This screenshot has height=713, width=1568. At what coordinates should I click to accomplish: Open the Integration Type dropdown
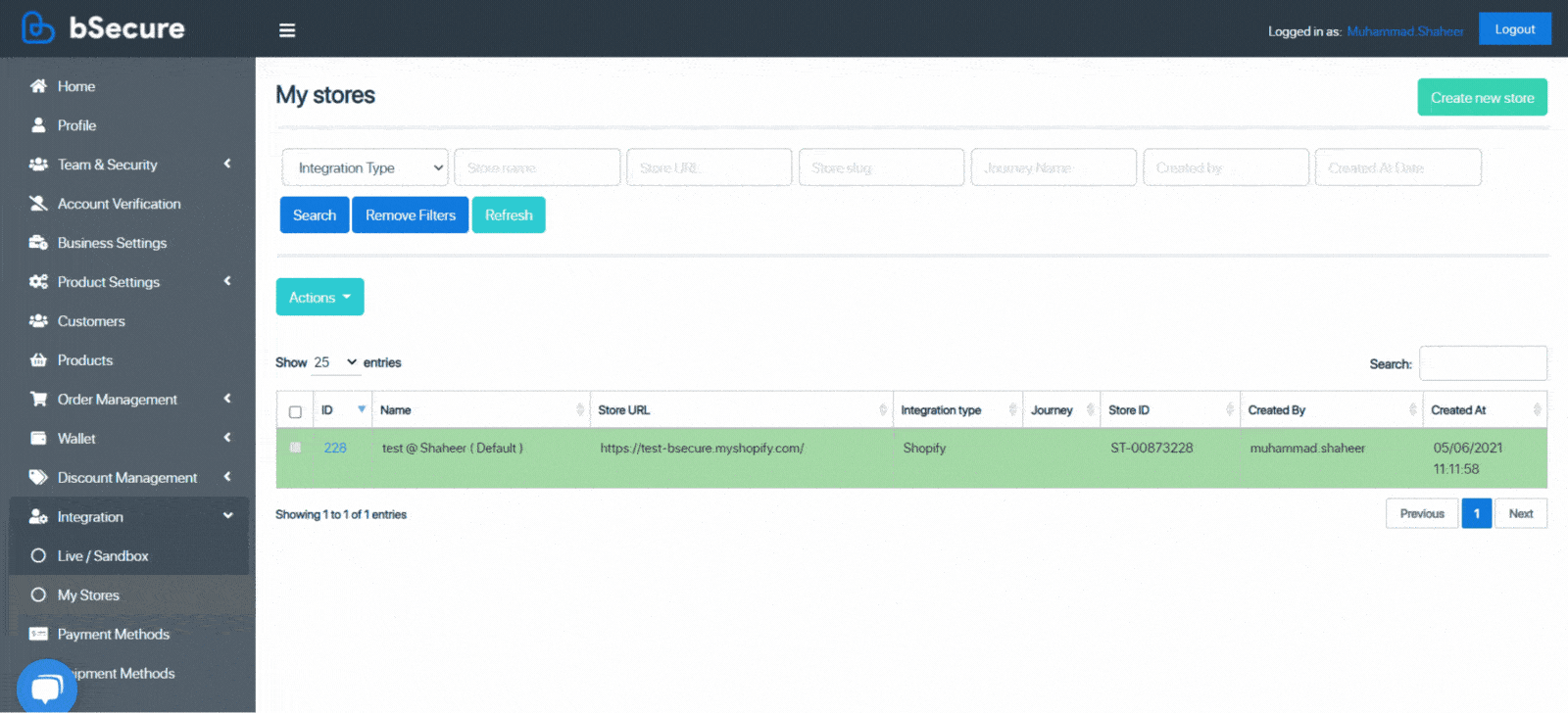click(x=365, y=167)
